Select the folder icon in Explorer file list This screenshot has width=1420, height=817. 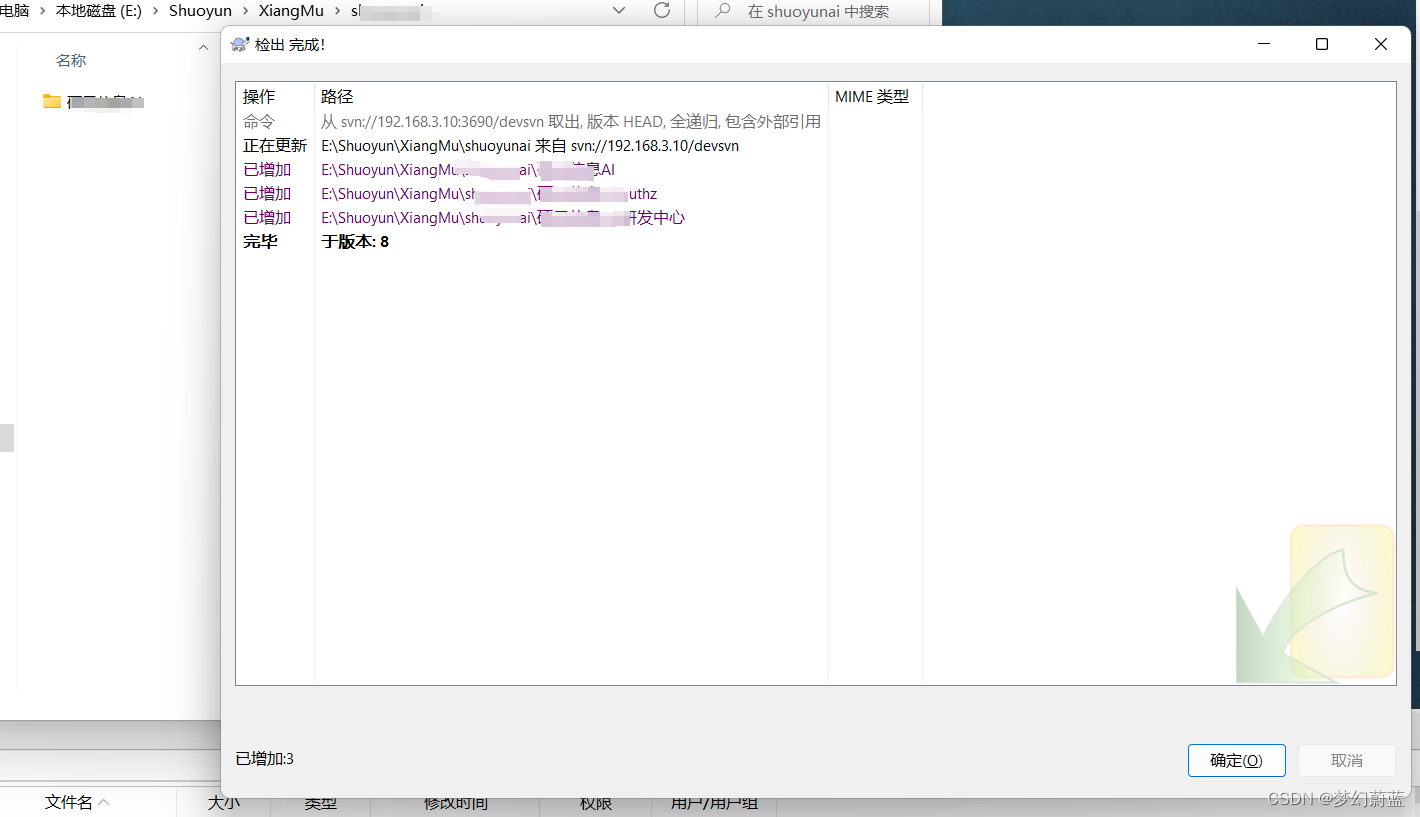[52, 101]
